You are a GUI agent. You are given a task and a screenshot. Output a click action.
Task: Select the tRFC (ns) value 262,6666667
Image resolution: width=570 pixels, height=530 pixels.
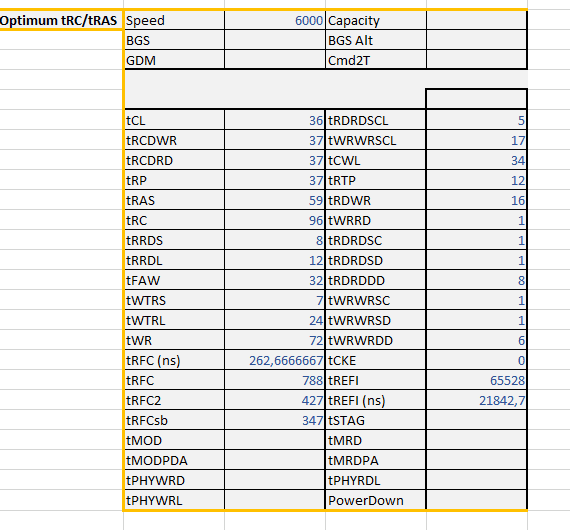pyautogui.click(x=275, y=360)
